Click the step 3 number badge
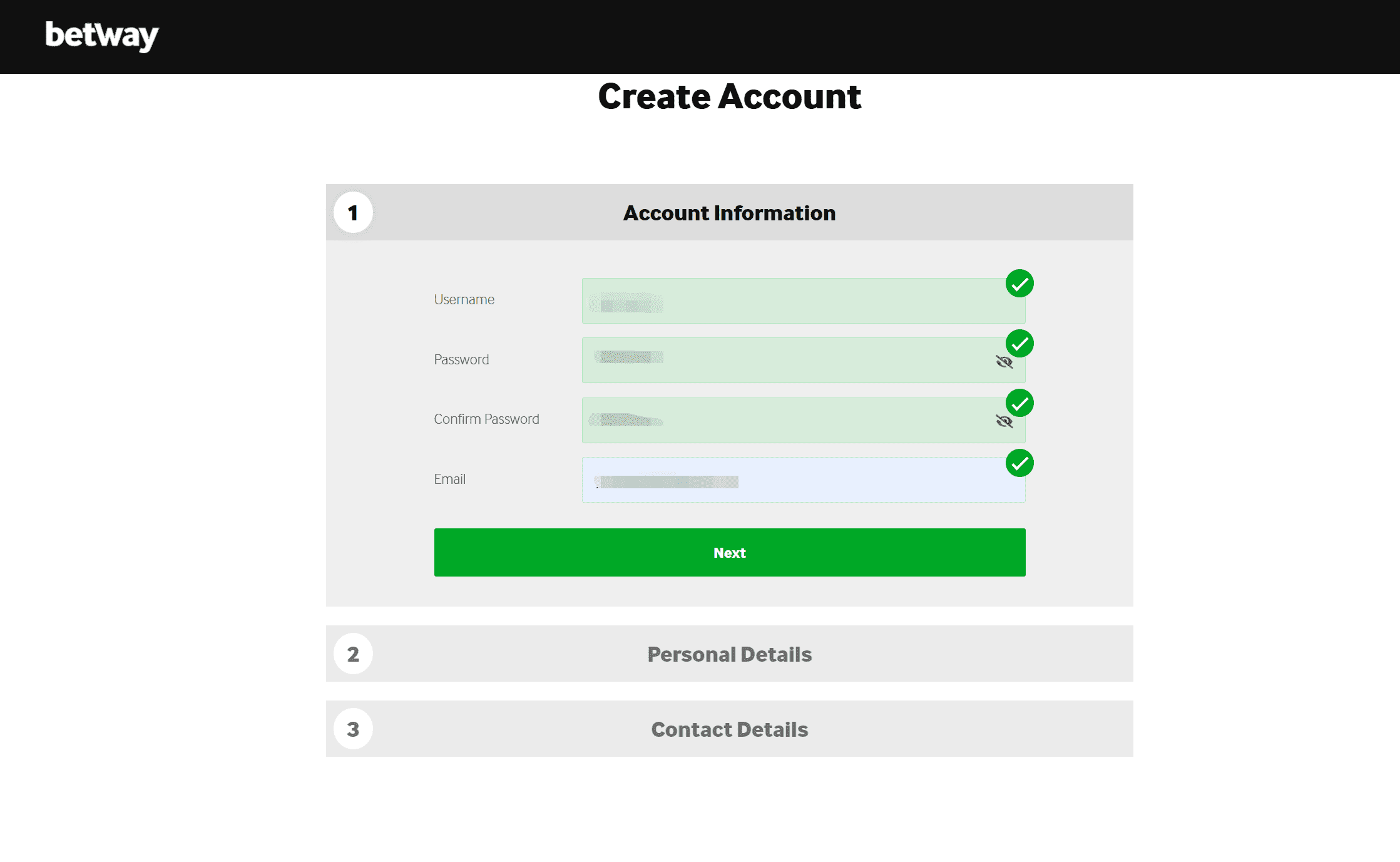Screen dimensions: 1400x862 [x=353, y=729]
